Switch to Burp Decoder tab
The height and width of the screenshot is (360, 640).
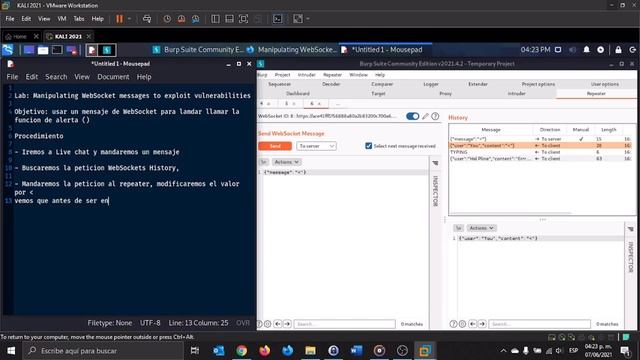click(x=331, y=84)
